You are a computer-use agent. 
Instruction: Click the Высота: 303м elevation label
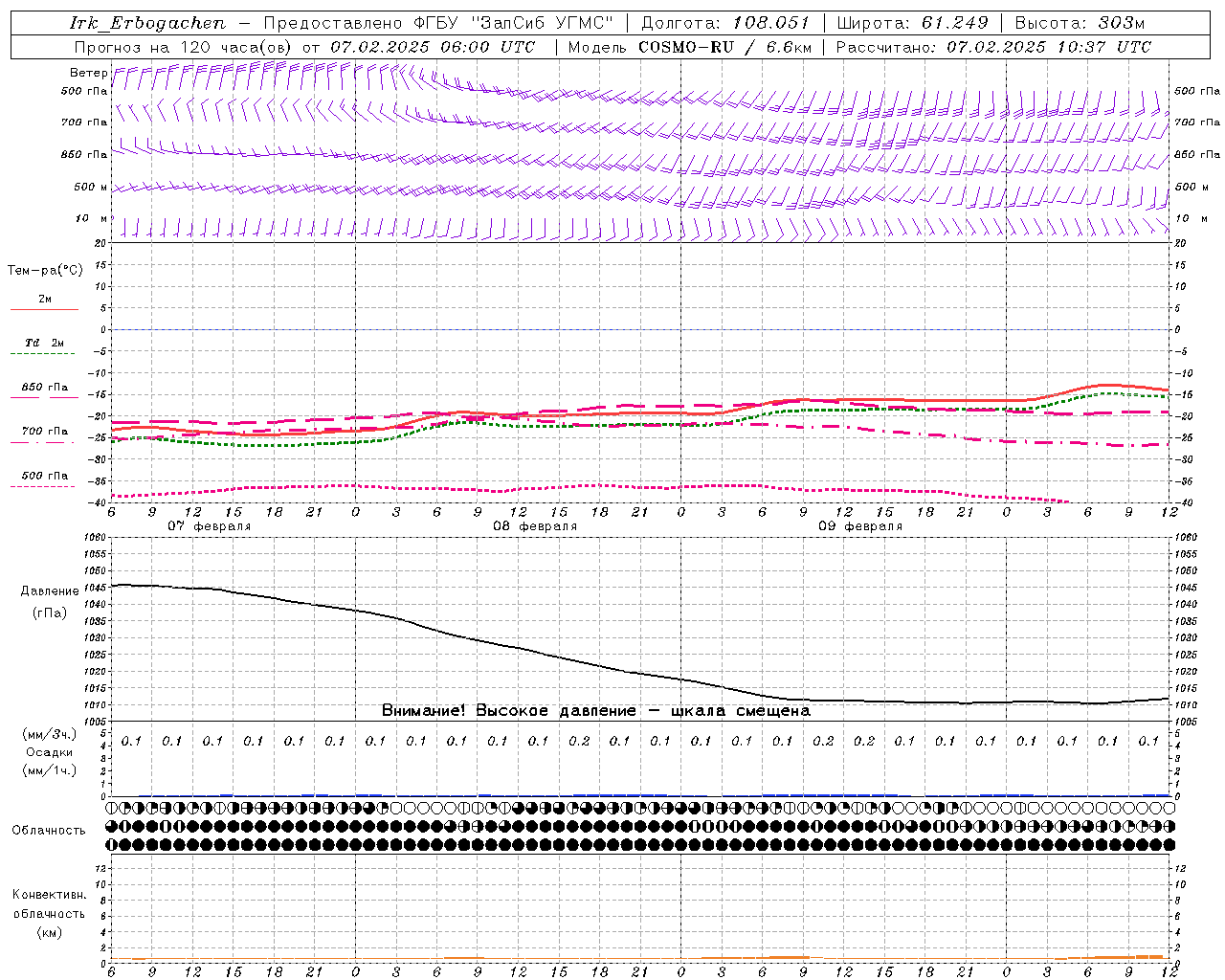(x=1080, y=23)
